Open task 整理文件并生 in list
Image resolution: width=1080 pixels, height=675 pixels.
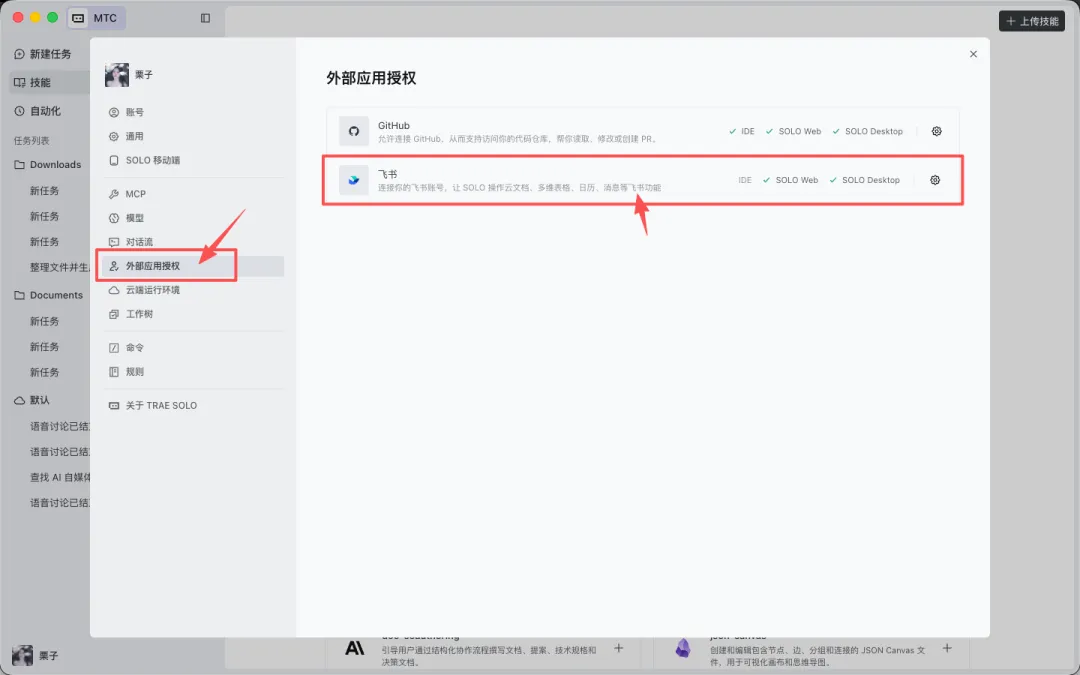coord(58,267)
